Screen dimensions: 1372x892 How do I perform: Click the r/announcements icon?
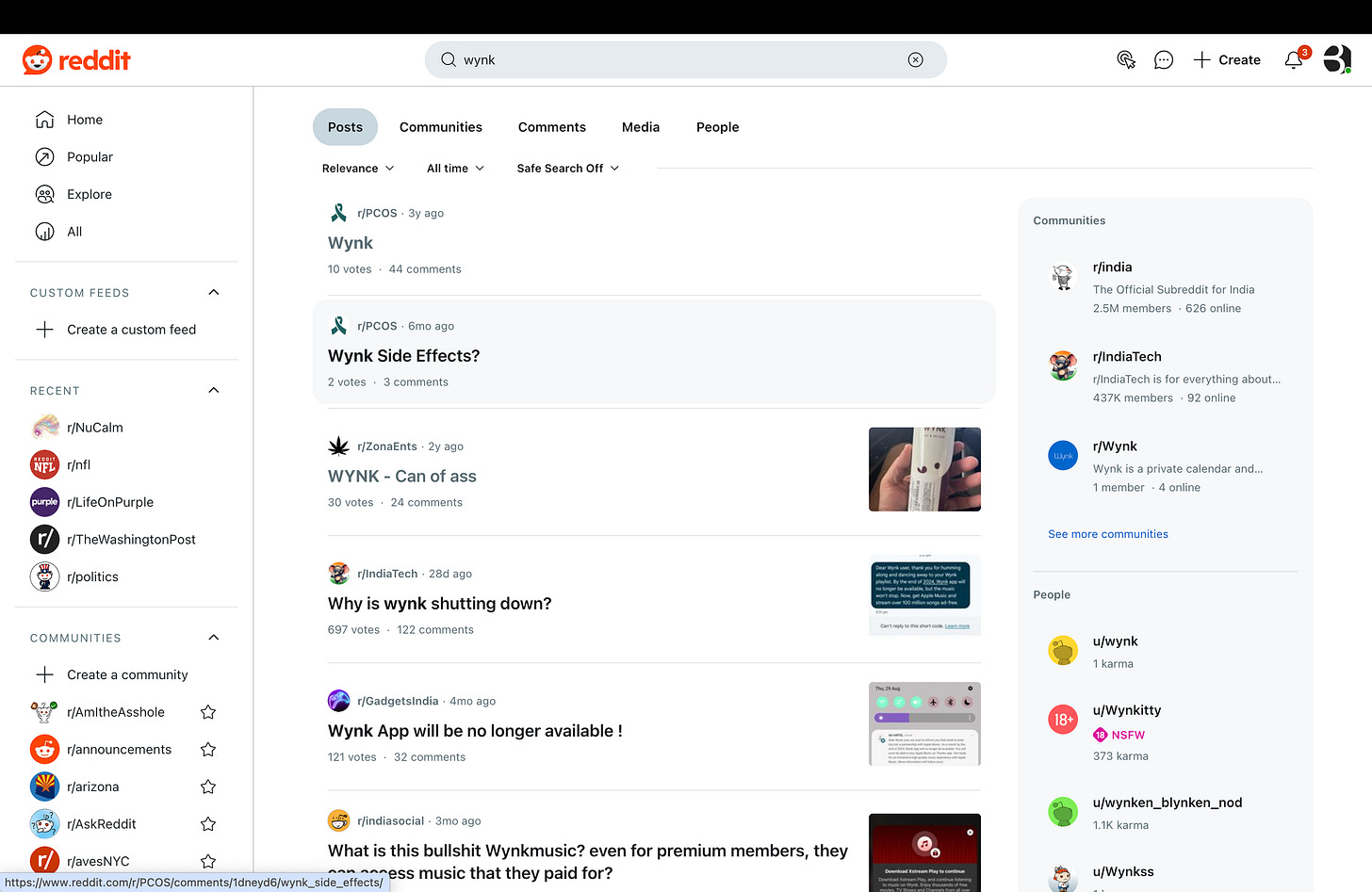point(44,750)
